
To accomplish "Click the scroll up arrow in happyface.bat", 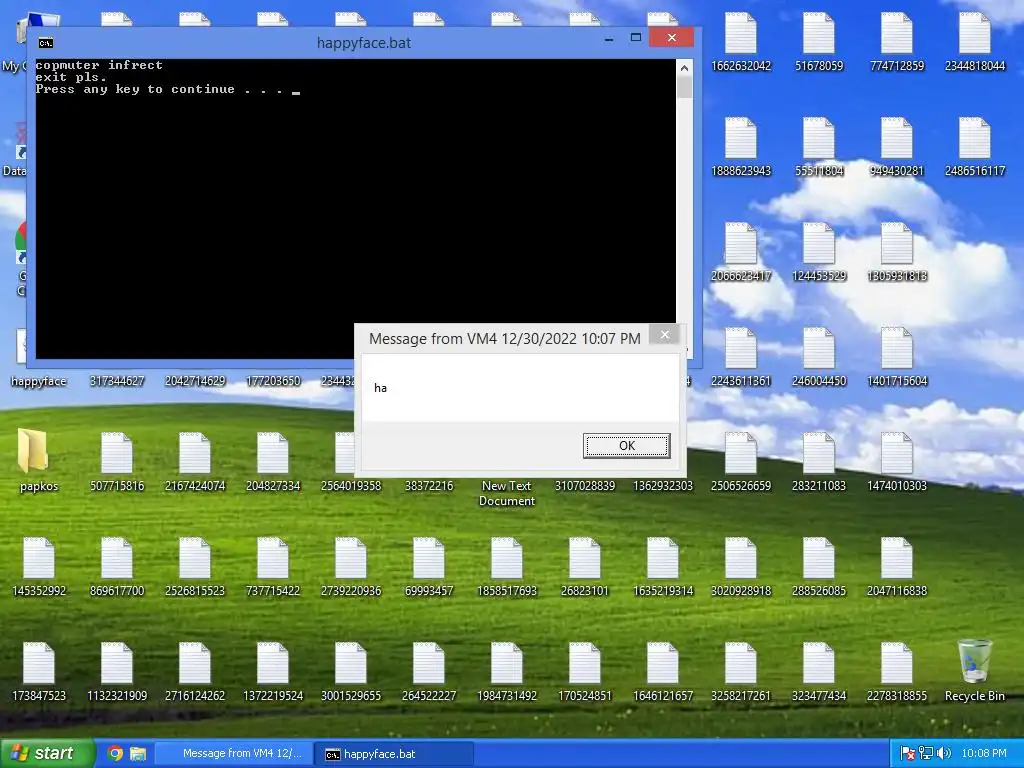I will (x=684, y=67).
